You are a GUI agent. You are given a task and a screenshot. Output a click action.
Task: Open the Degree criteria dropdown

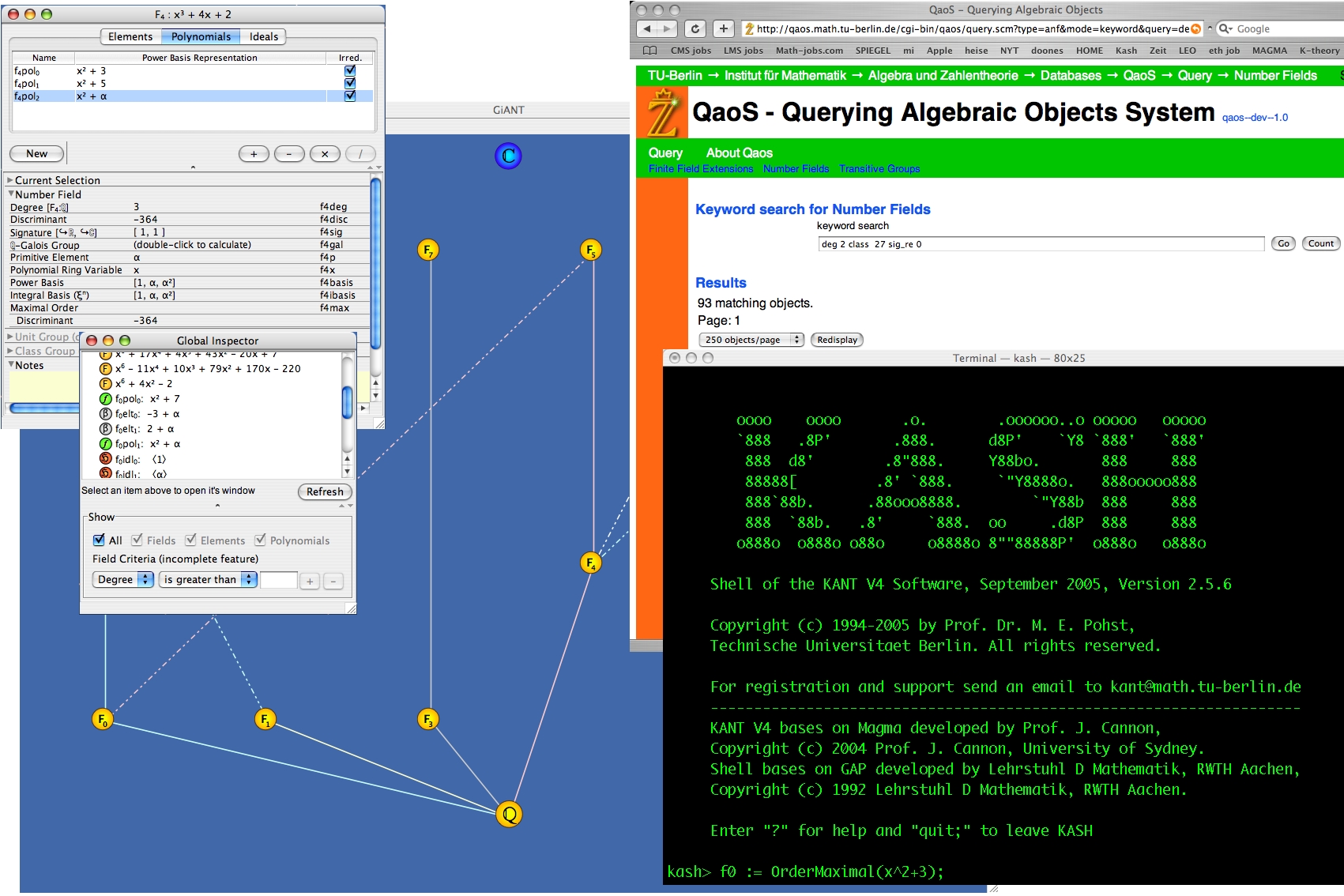[x=122, y=579]
